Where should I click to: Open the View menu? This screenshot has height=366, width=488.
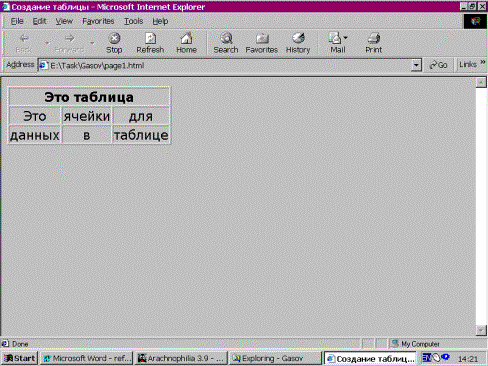pos(64,21)
